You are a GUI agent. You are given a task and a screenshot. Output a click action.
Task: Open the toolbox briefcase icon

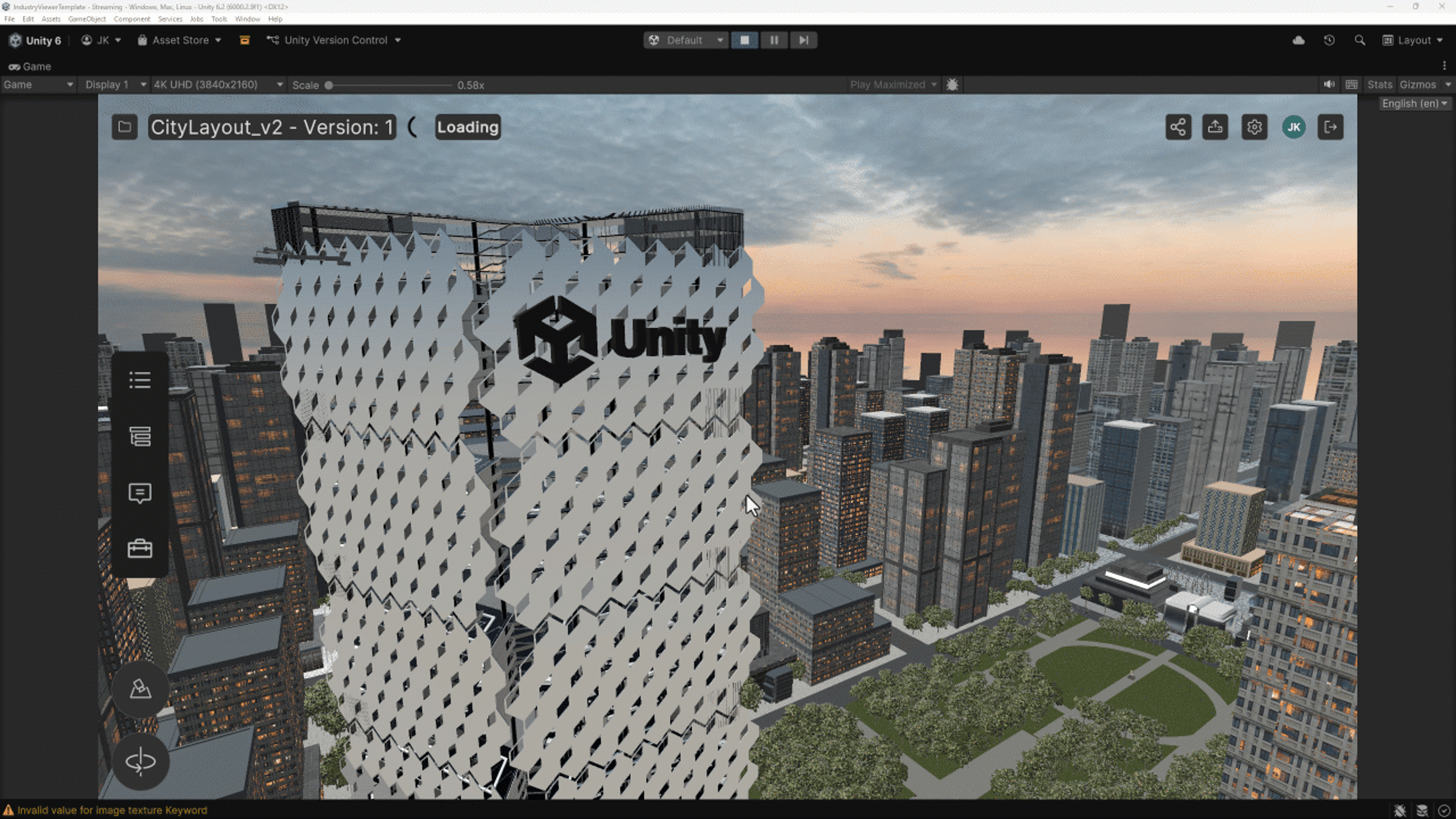[x=140, y=549]
